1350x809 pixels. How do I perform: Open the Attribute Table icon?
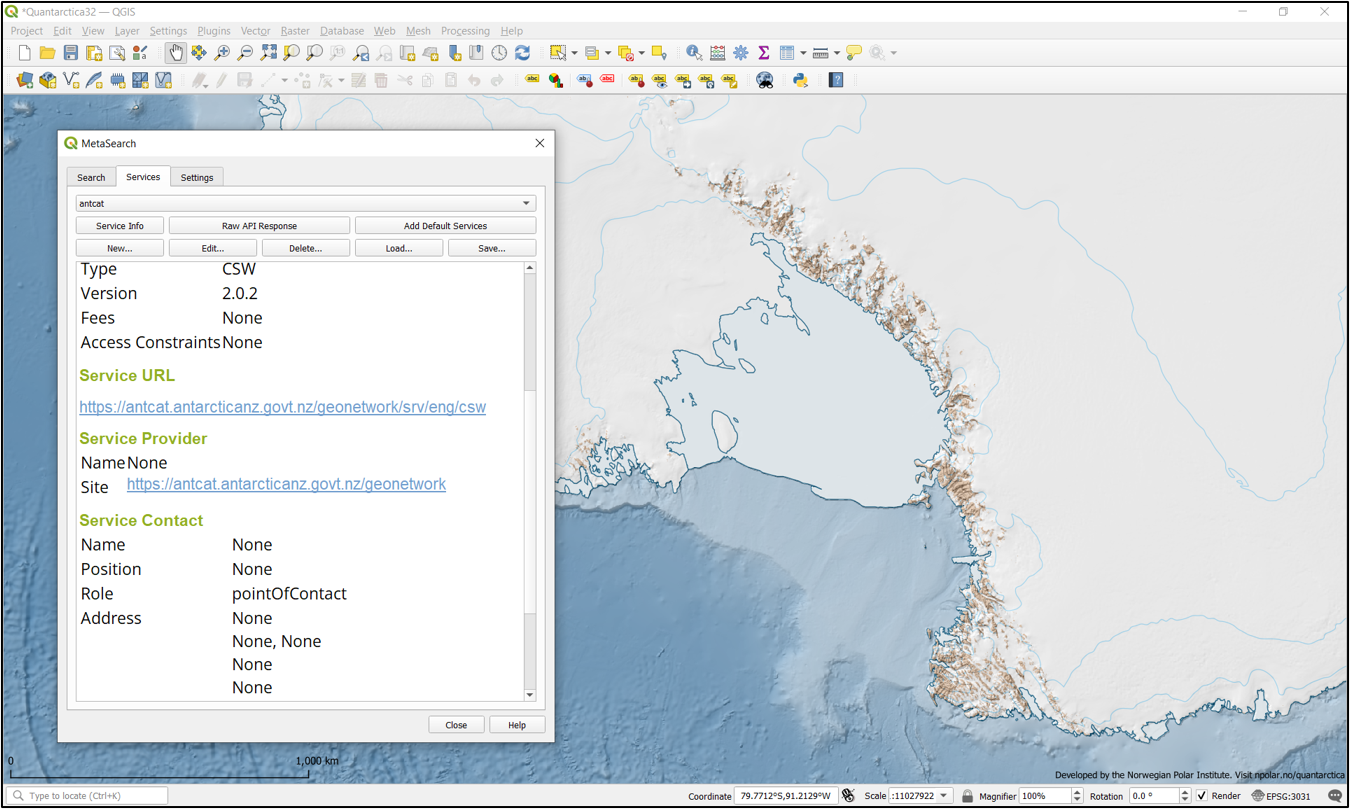[787, 53]
